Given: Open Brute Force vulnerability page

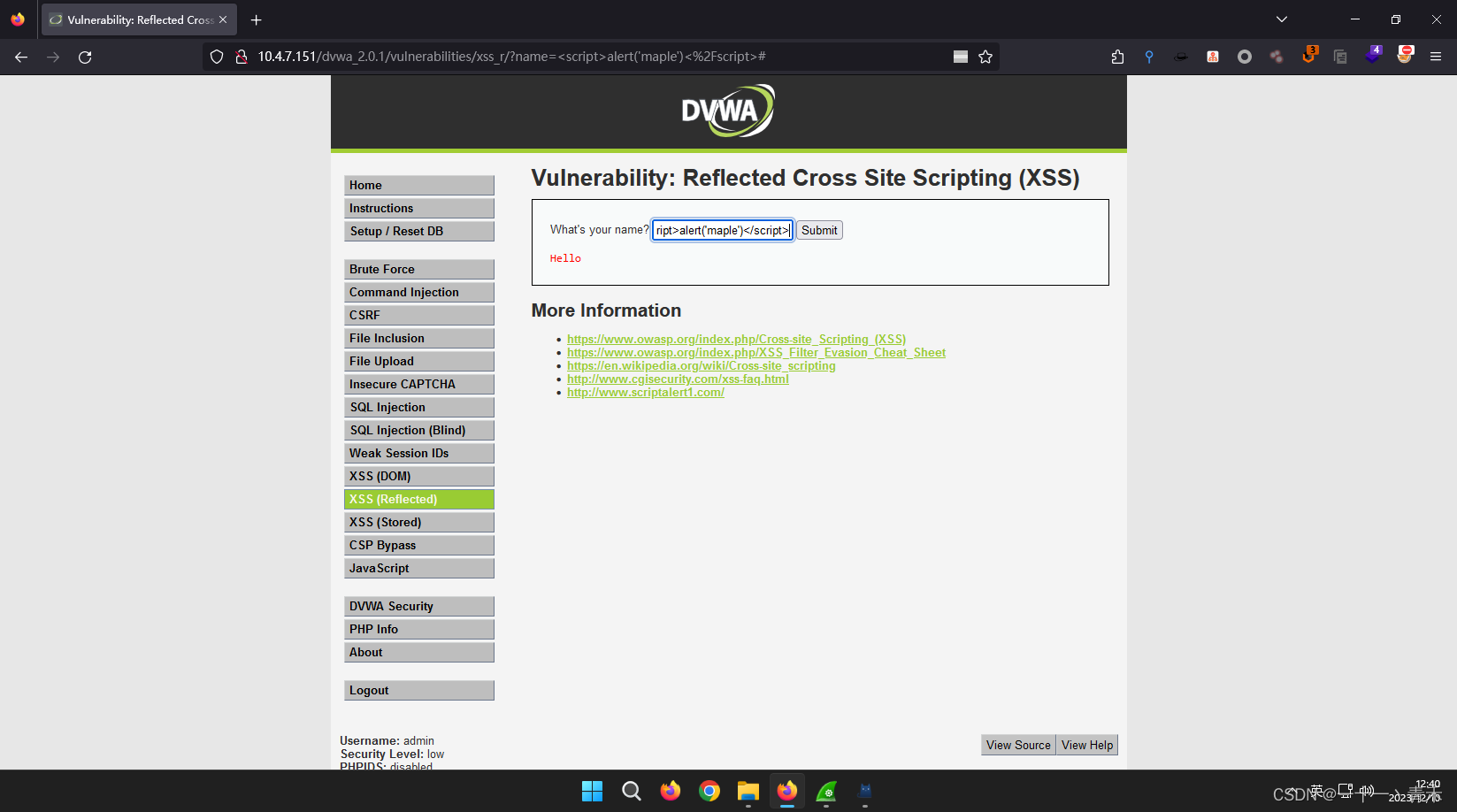Looking at the screenshot, I should [x=419, y=269].
